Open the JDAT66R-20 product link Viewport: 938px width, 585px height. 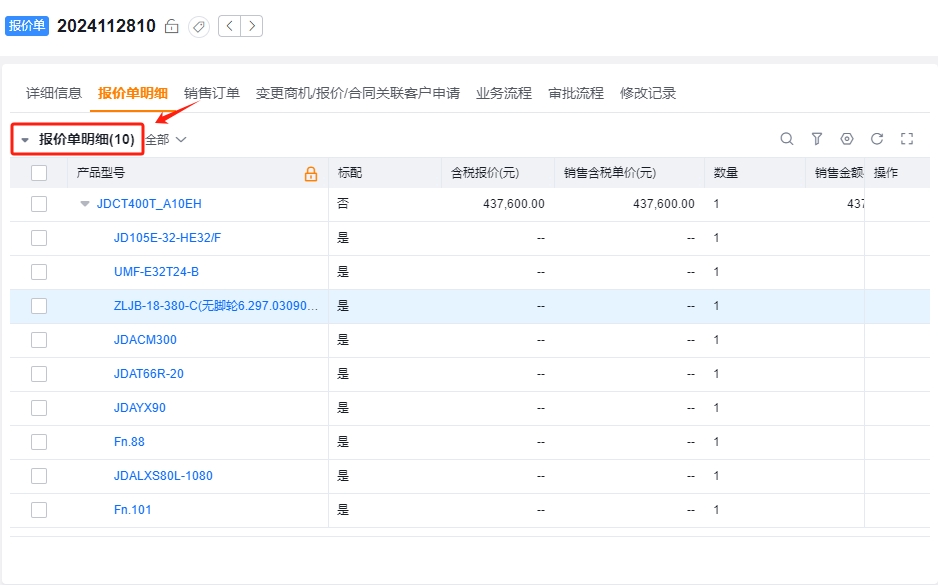click(149, 374)
